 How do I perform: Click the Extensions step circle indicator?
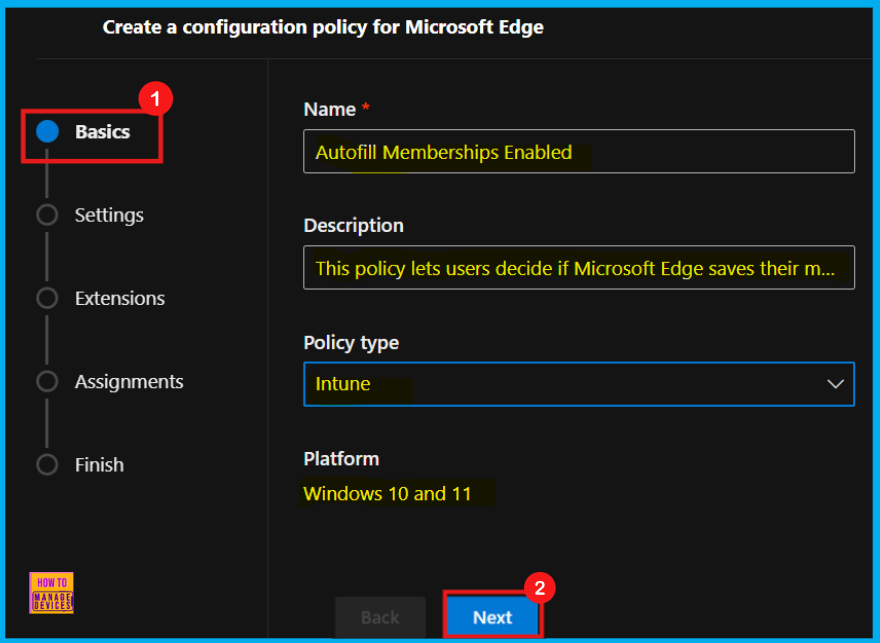tap(47, 298)
